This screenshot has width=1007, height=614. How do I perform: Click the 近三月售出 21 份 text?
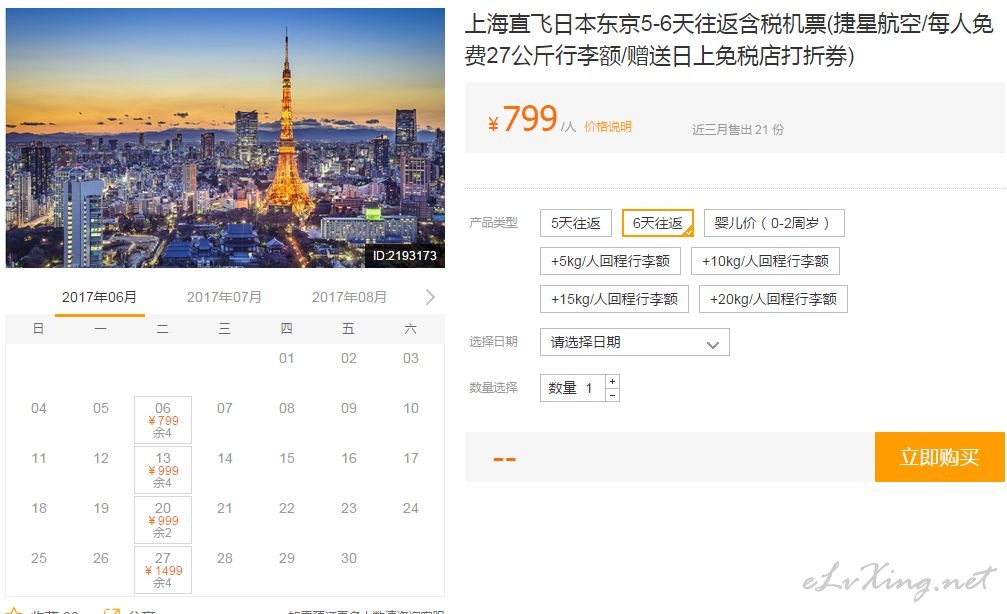click(738, 129)
